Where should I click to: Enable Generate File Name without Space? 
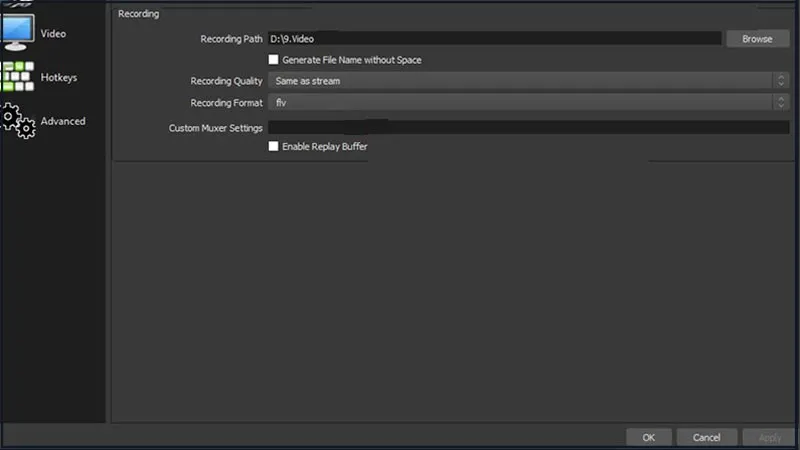pyautogui.click(x=273, y=60)
